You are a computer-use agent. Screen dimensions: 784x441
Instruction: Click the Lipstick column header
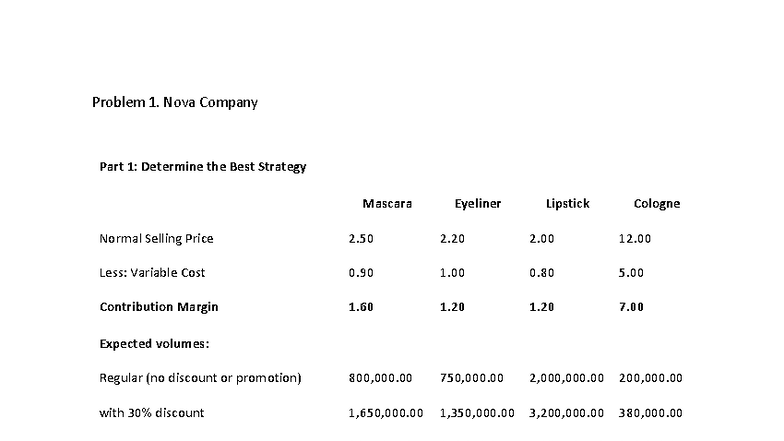567,203
